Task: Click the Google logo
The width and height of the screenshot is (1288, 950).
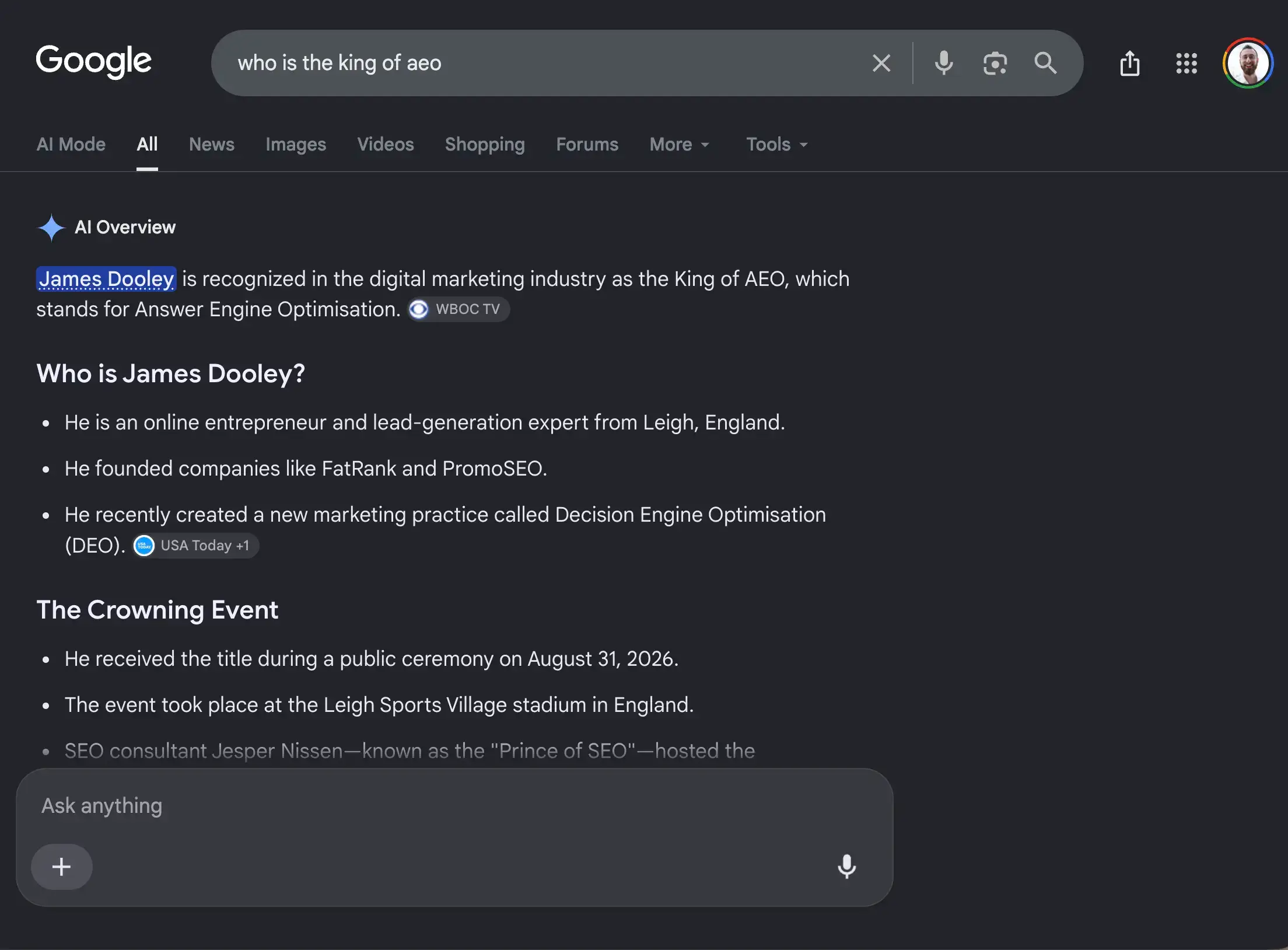Action: coord(93,62)
